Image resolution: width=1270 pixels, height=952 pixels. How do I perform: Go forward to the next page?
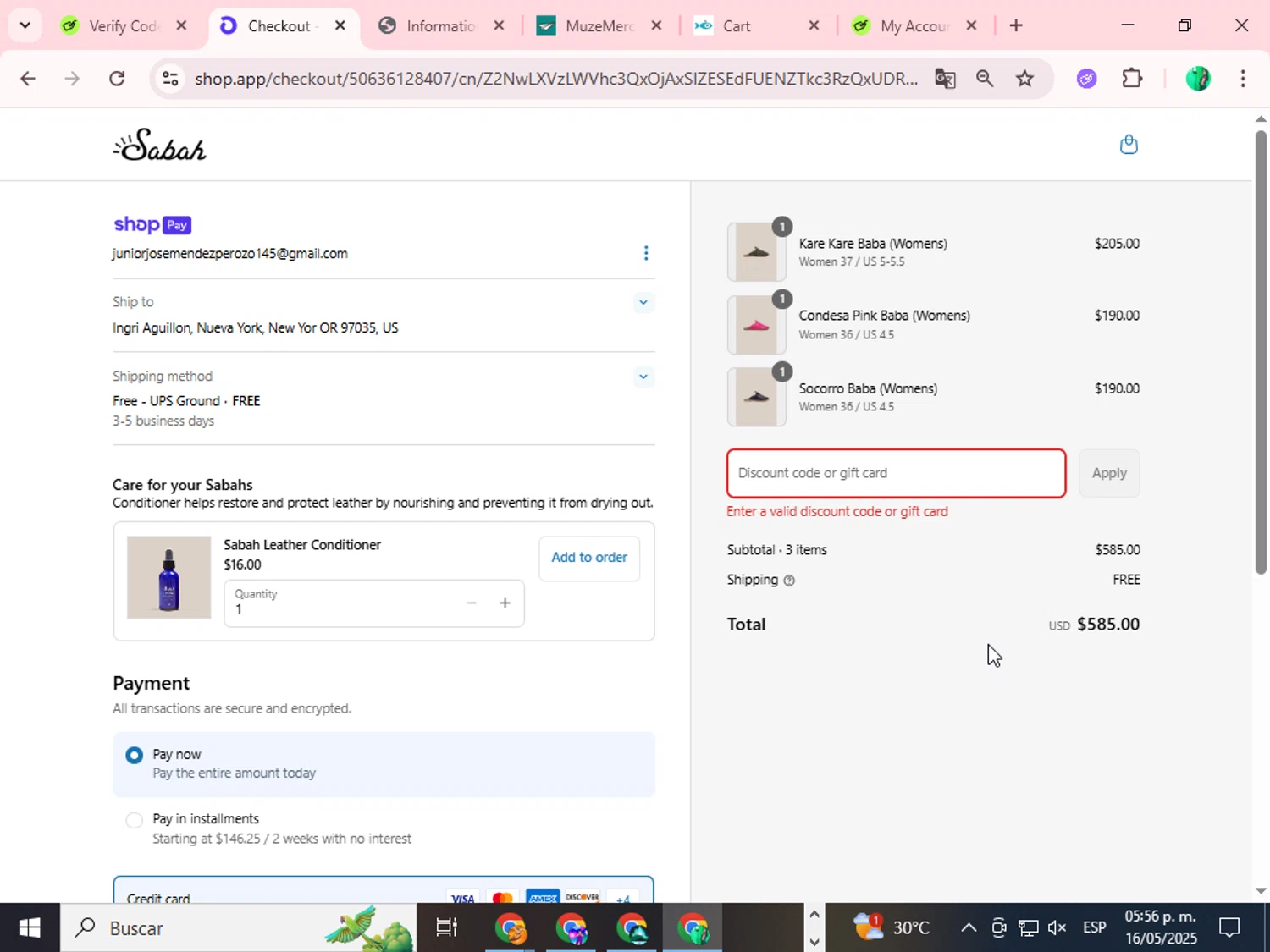(72, 79)
